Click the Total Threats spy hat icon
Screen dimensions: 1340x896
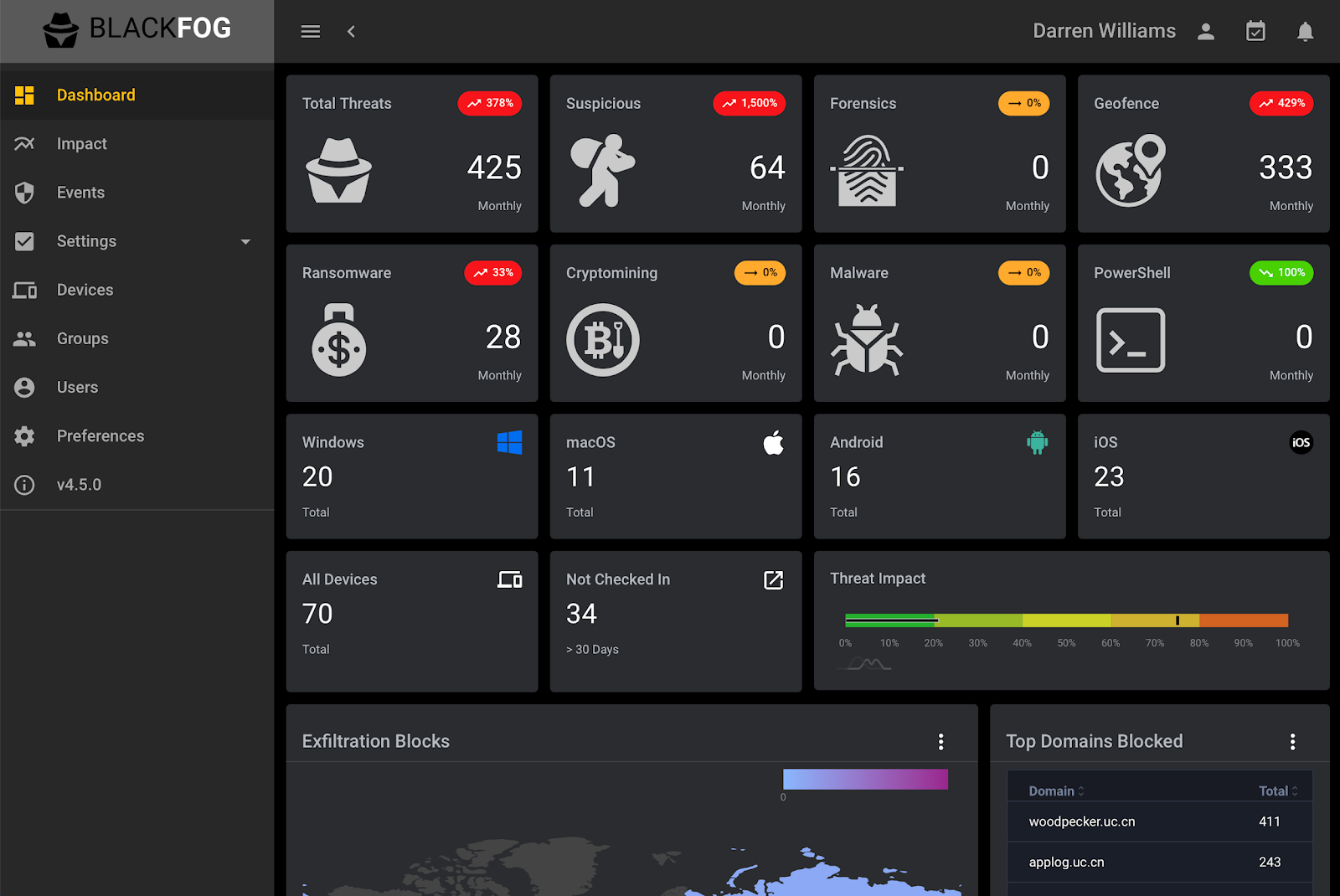tap(339, 171)
